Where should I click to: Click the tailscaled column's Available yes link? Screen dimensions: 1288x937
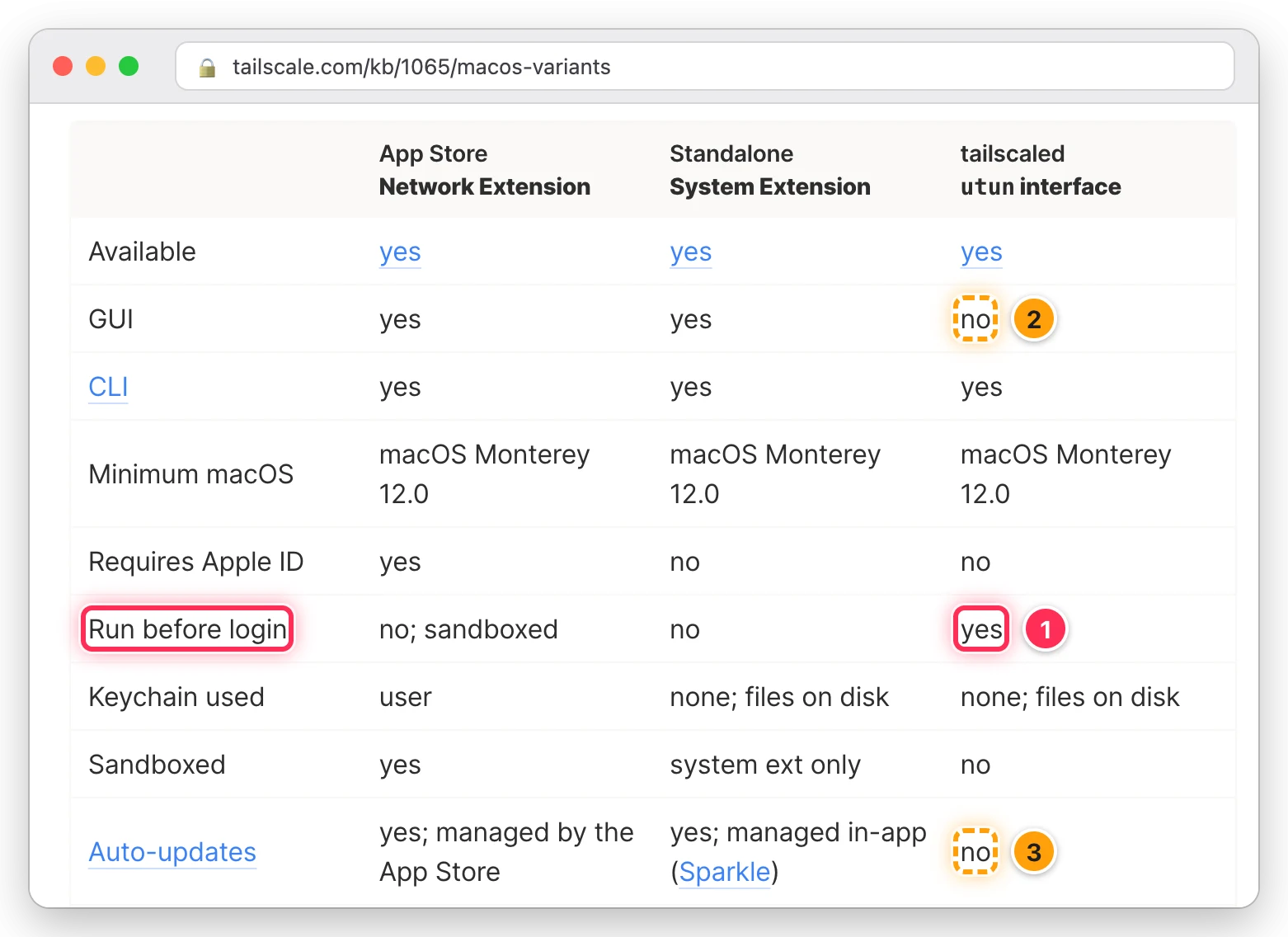981,252
